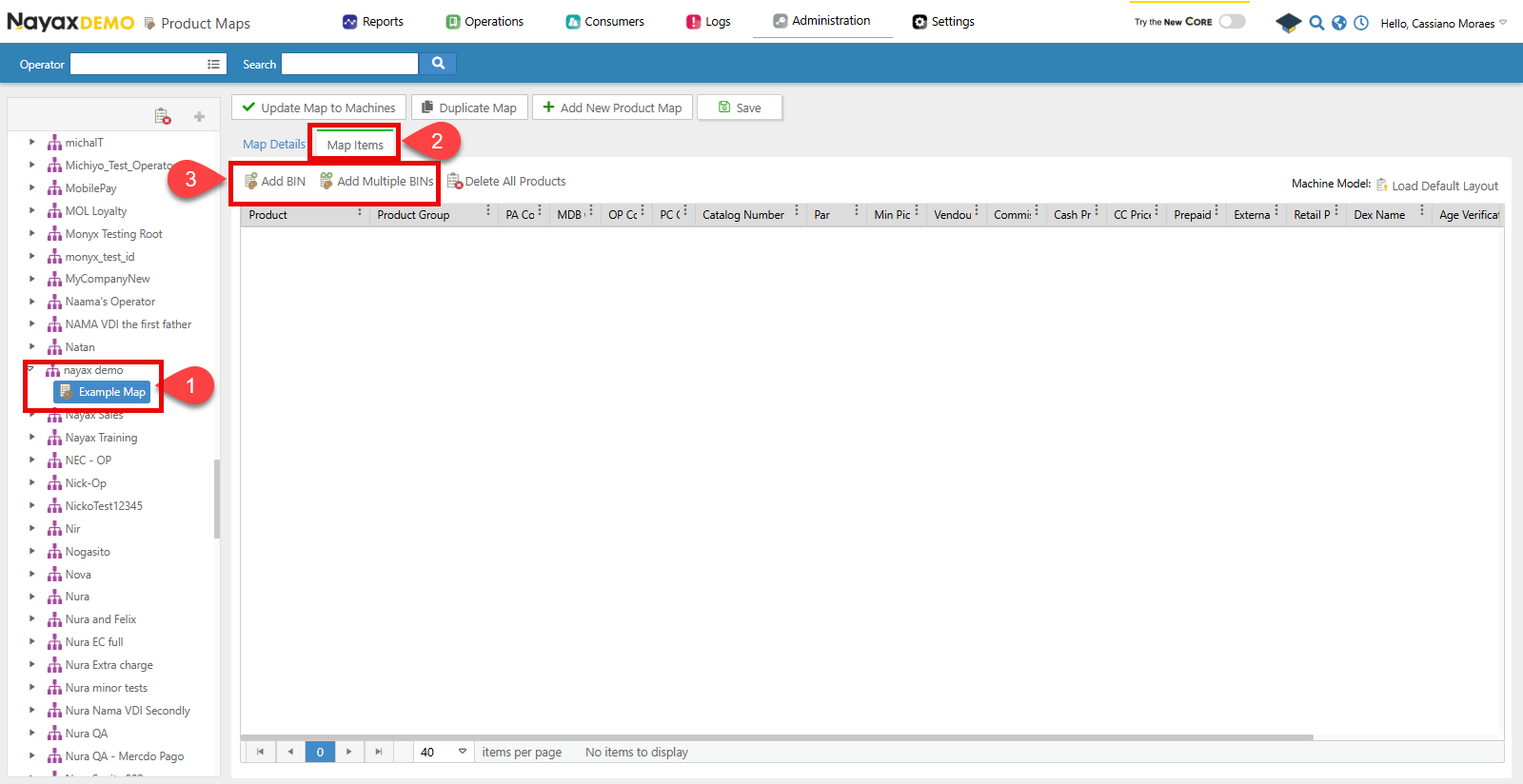Go to next page in pager
The width and height of the screenshot is (1523, 784).
click(x=349, y=752)
